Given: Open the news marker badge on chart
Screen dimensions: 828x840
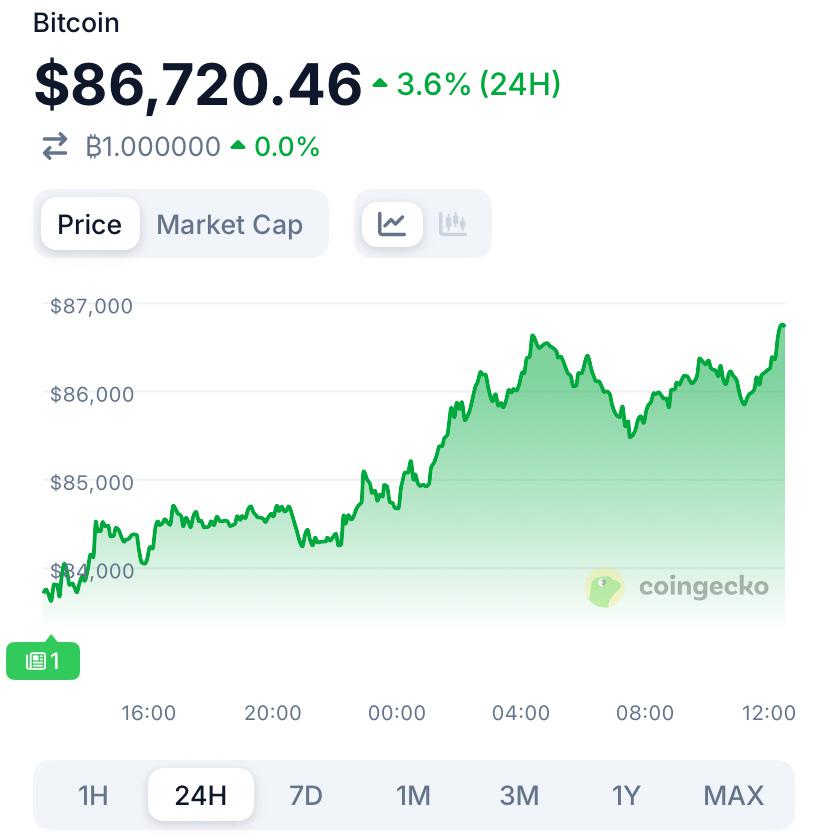Looking at the screenshot, I should click(x=43, y=660).
